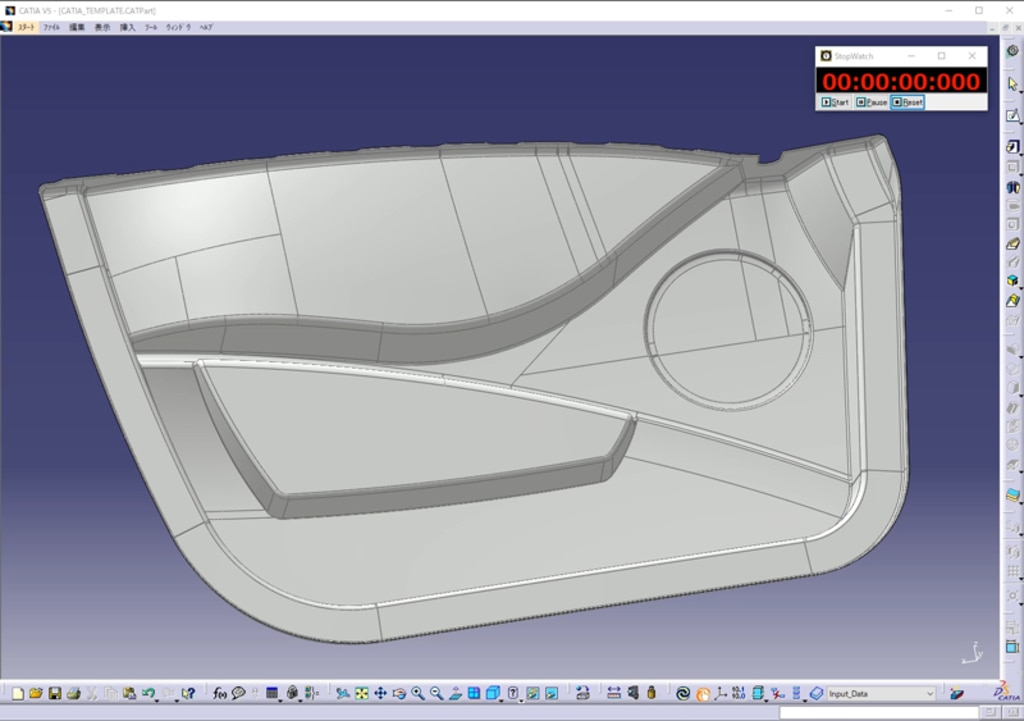Create a multi-view layout with grid icon
This screenshot has height=721, width=1024.
(x=474, y=694)
